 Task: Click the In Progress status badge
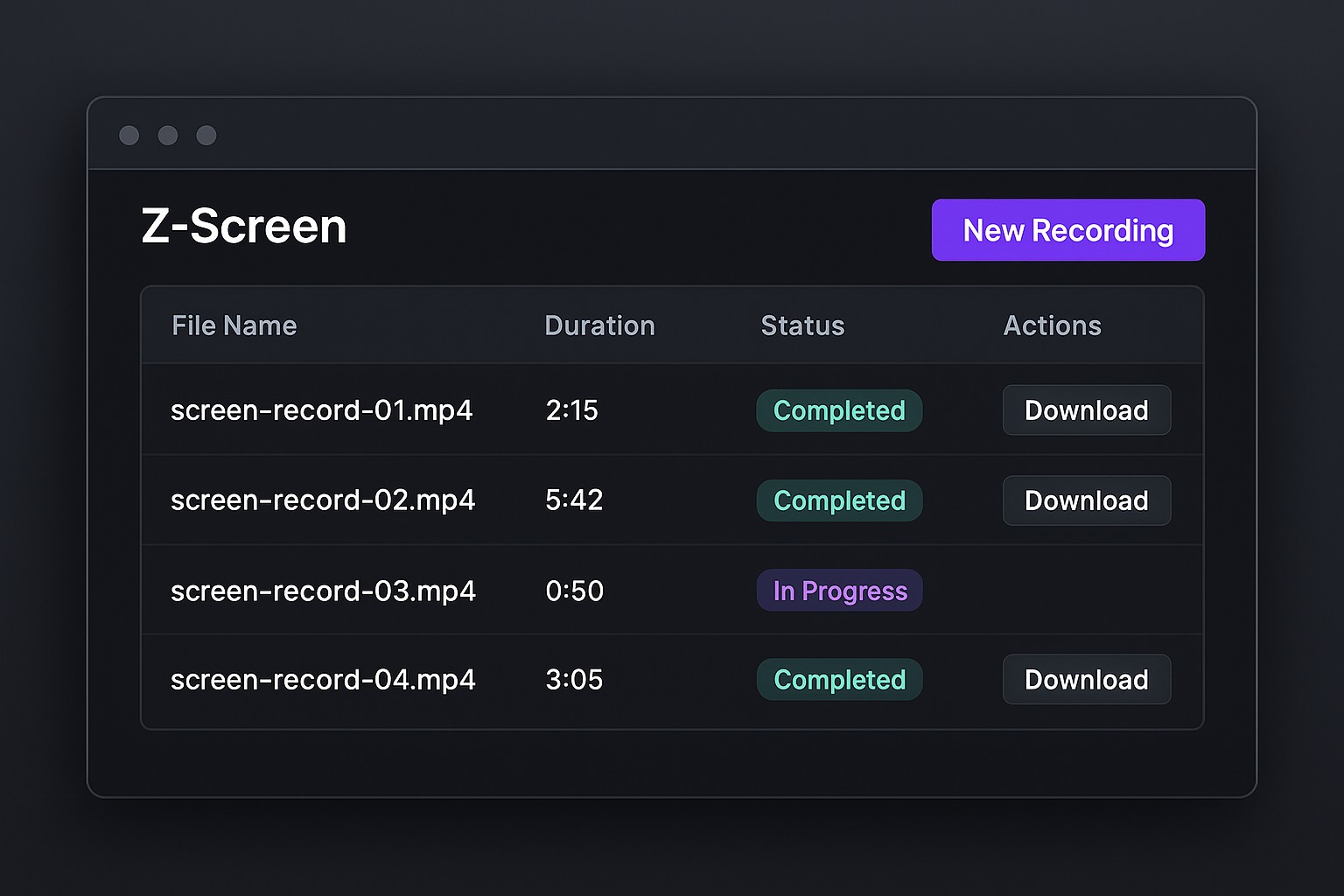click(x=839, y=591)
